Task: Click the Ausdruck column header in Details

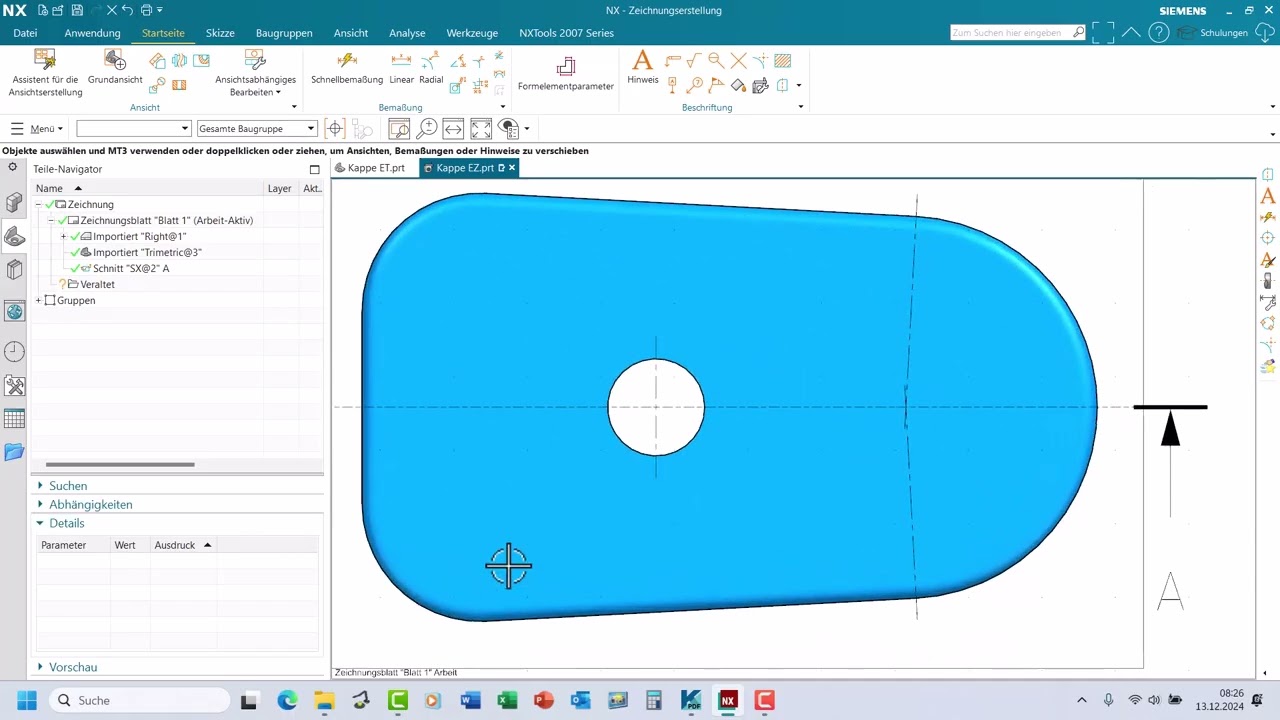Action: 184,545
